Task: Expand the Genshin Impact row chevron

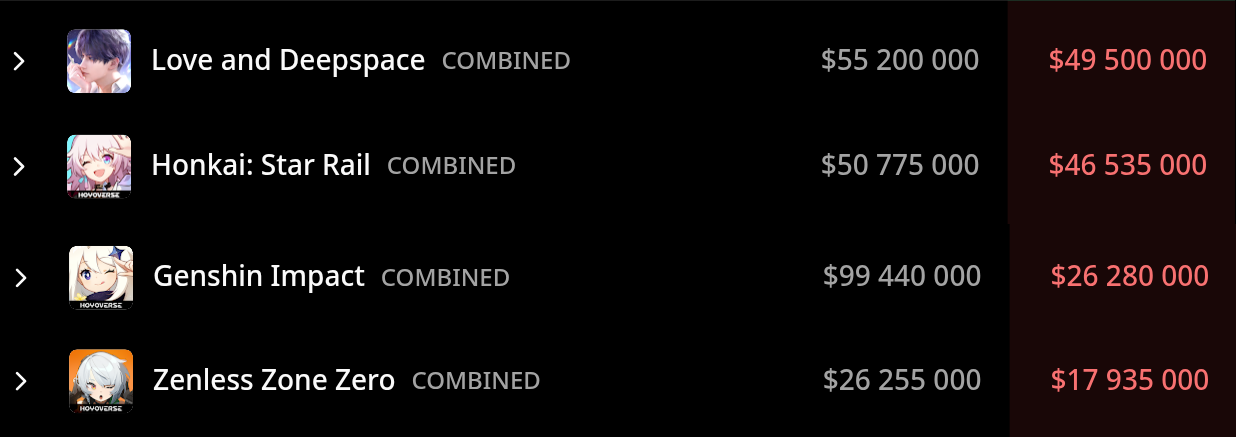Action: pyautogui.click(x=21, y=277)
